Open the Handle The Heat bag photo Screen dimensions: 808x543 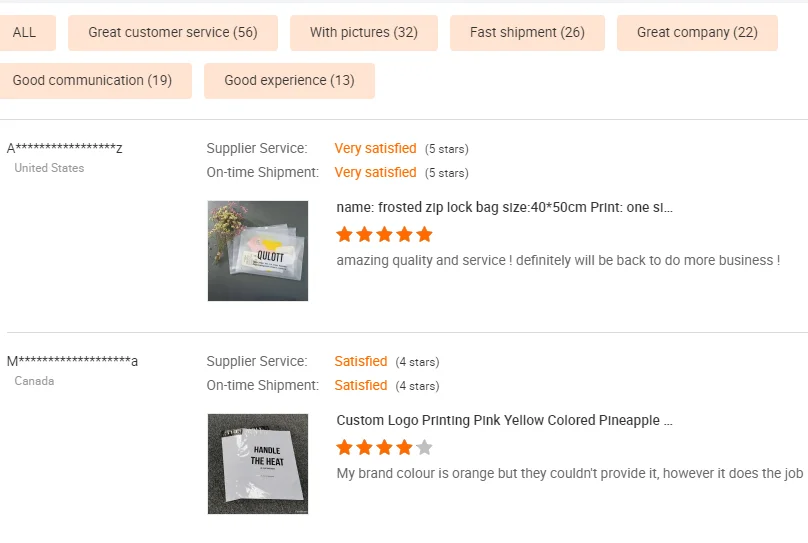coord(258,464)
